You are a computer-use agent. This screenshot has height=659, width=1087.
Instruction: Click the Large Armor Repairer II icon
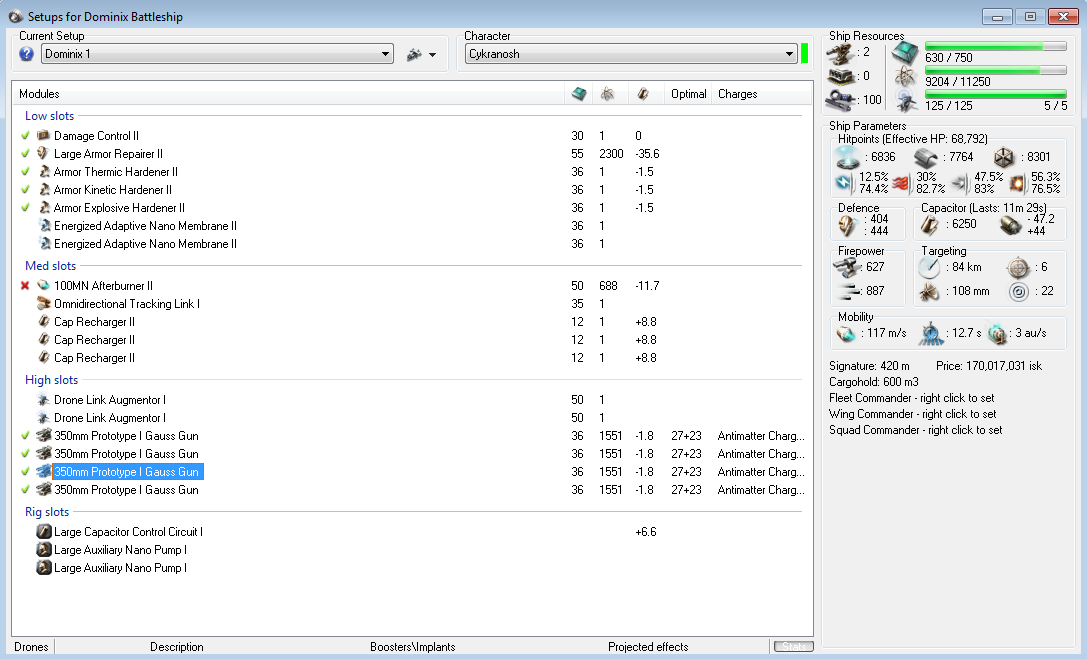(x=44, y=154)
